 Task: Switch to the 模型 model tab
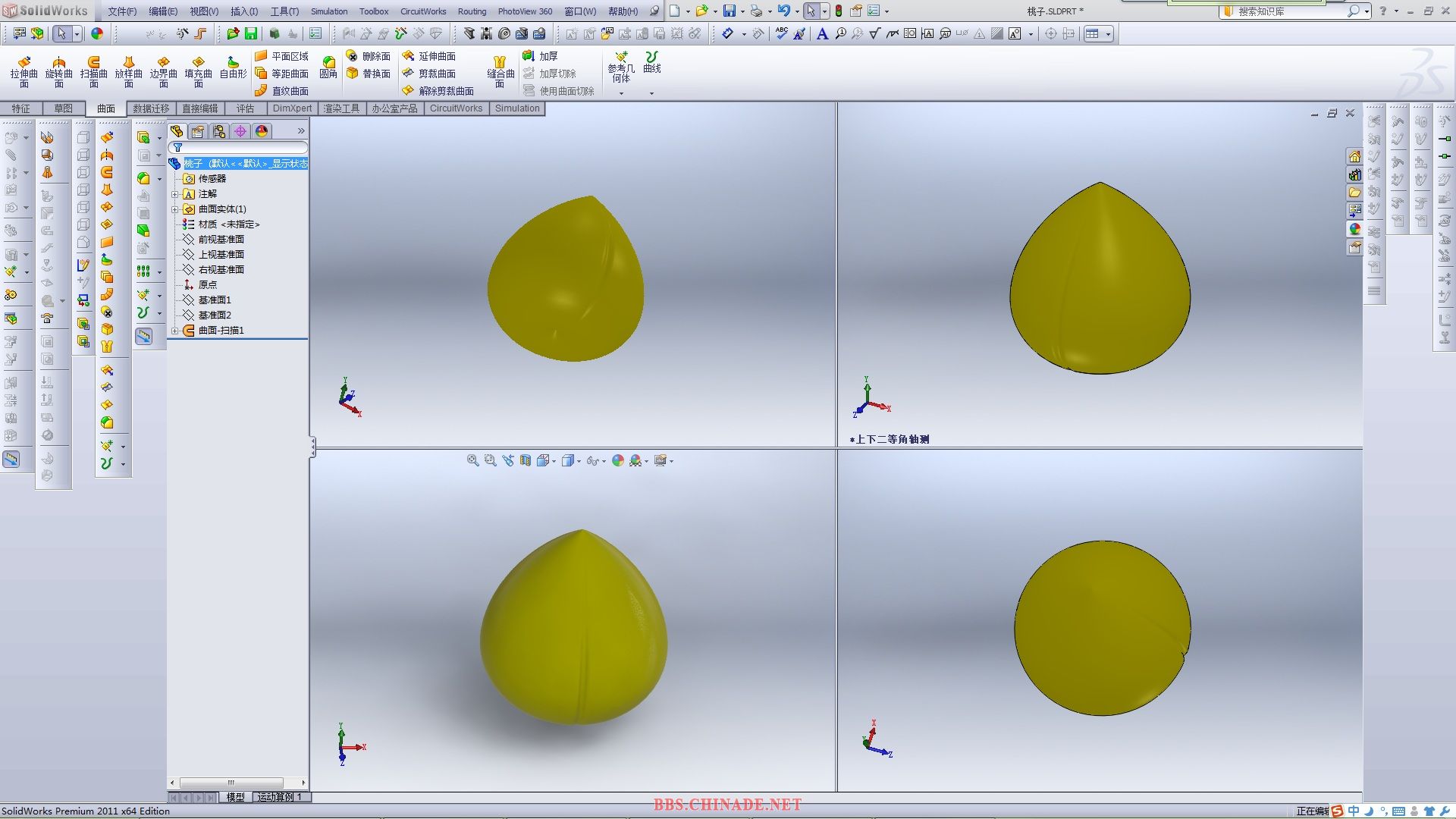click(x=236, y=797)
